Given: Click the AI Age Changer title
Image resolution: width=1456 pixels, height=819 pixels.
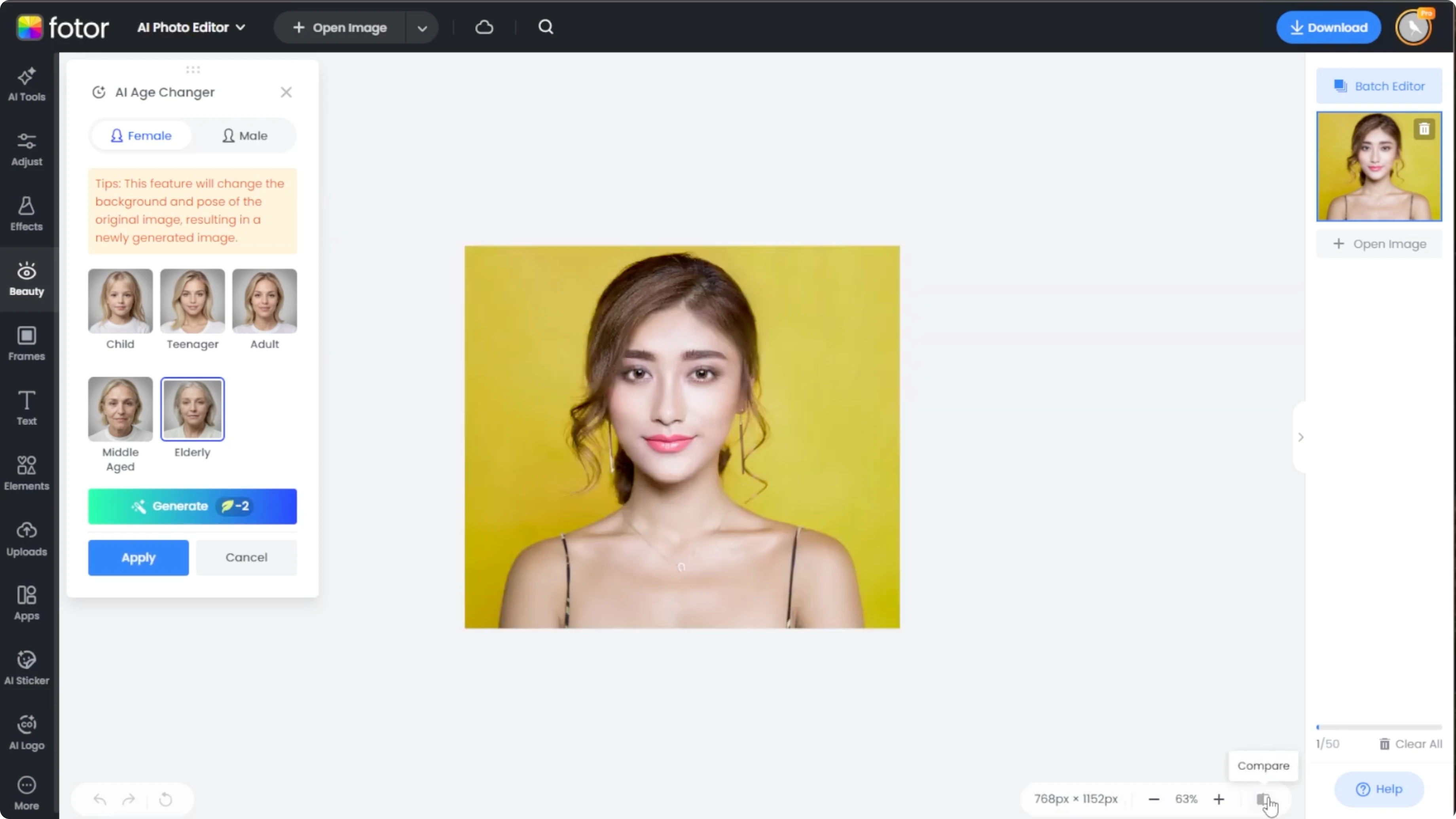Looking at the screenshot, I should [165, 92].
